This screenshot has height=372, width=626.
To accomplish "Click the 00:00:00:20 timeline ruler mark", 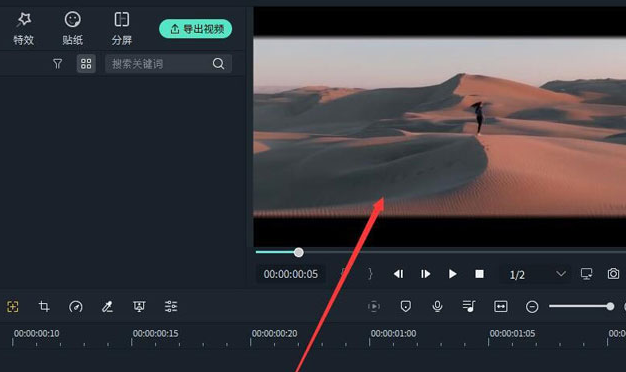I will coord(274,333).
